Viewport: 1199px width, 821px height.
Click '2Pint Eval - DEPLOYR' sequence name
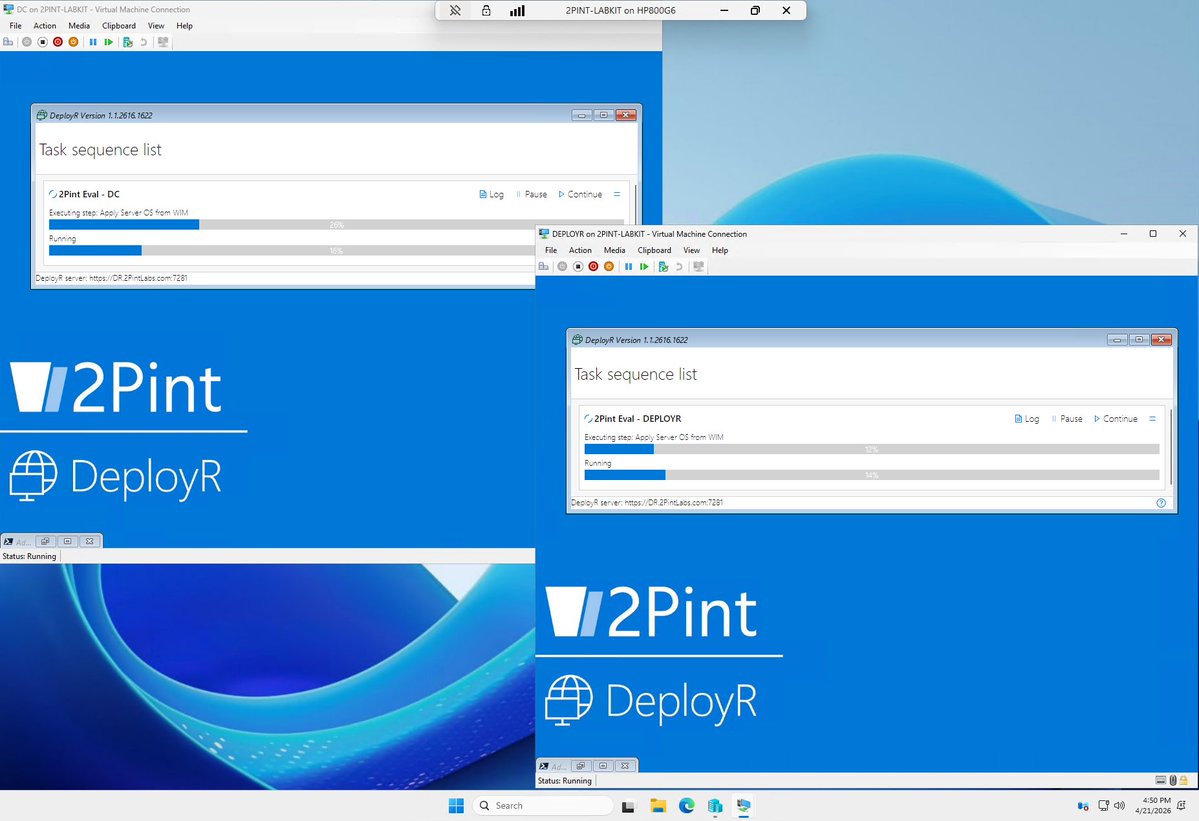coord(638,419)
